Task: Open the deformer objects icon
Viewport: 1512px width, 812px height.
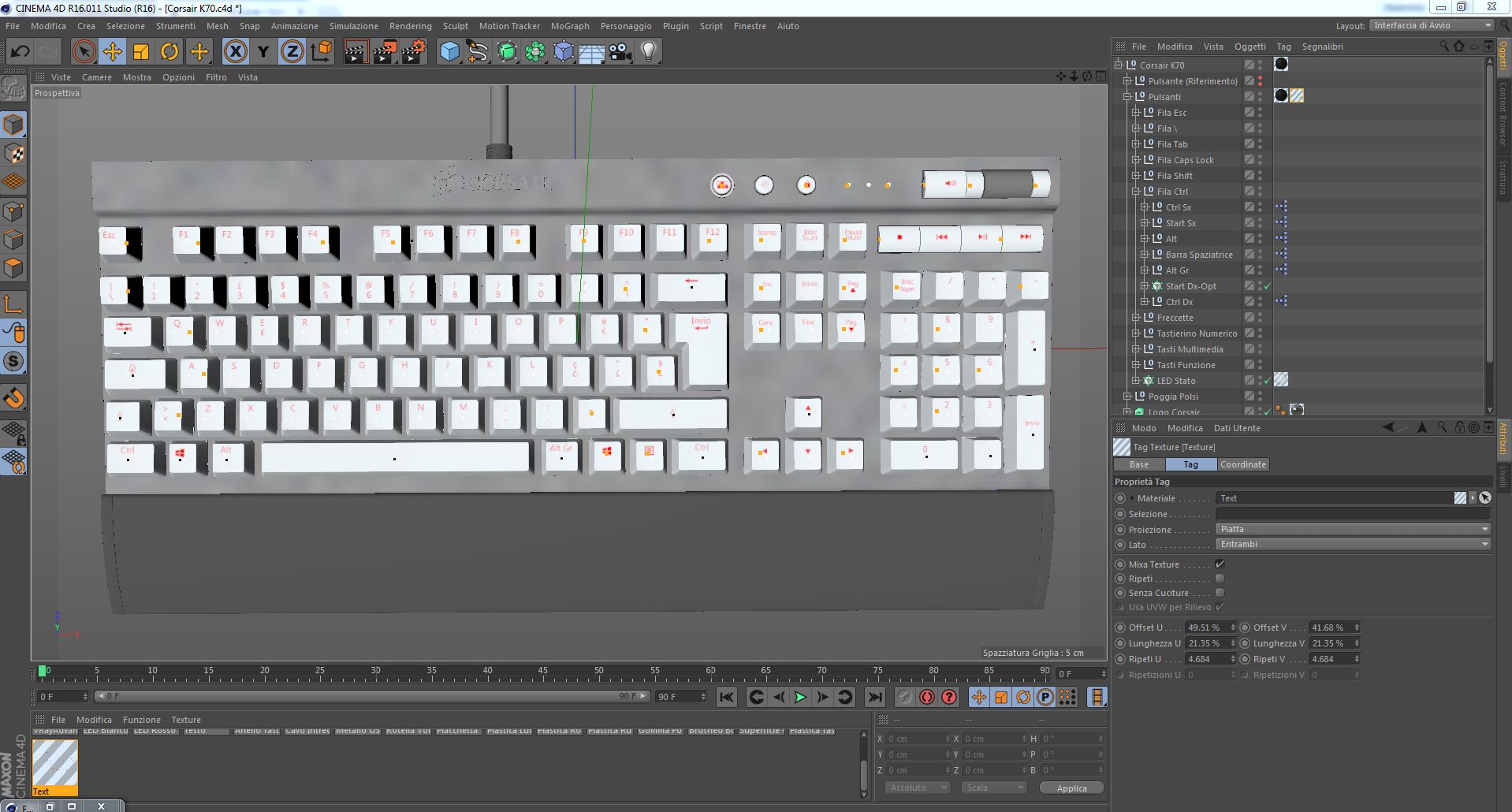Action: (564, 52)
